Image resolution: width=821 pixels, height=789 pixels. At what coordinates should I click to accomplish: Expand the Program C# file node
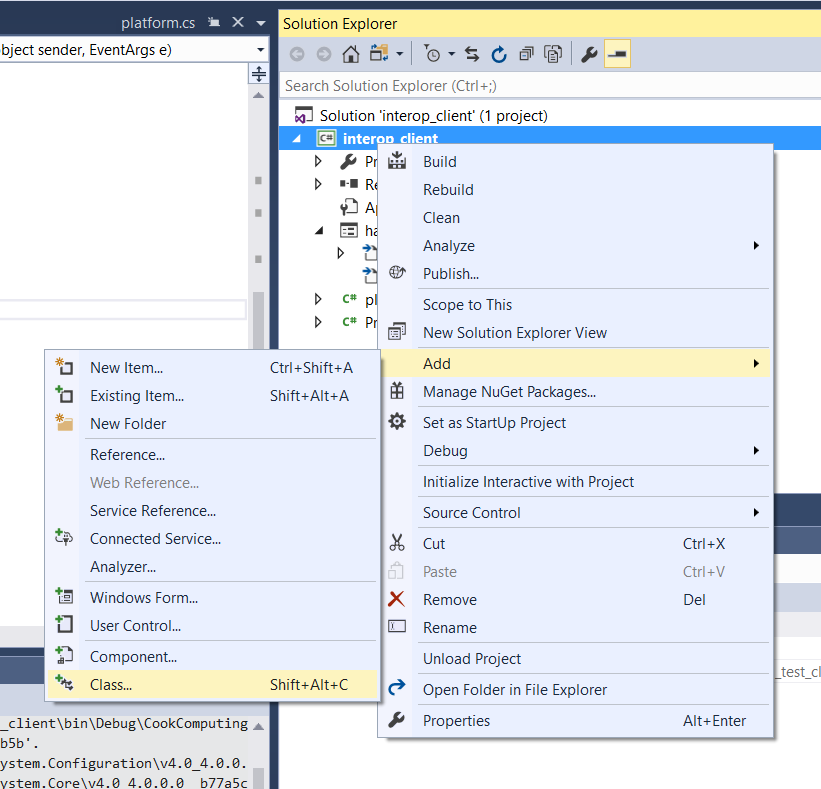[x=318, y=321]
